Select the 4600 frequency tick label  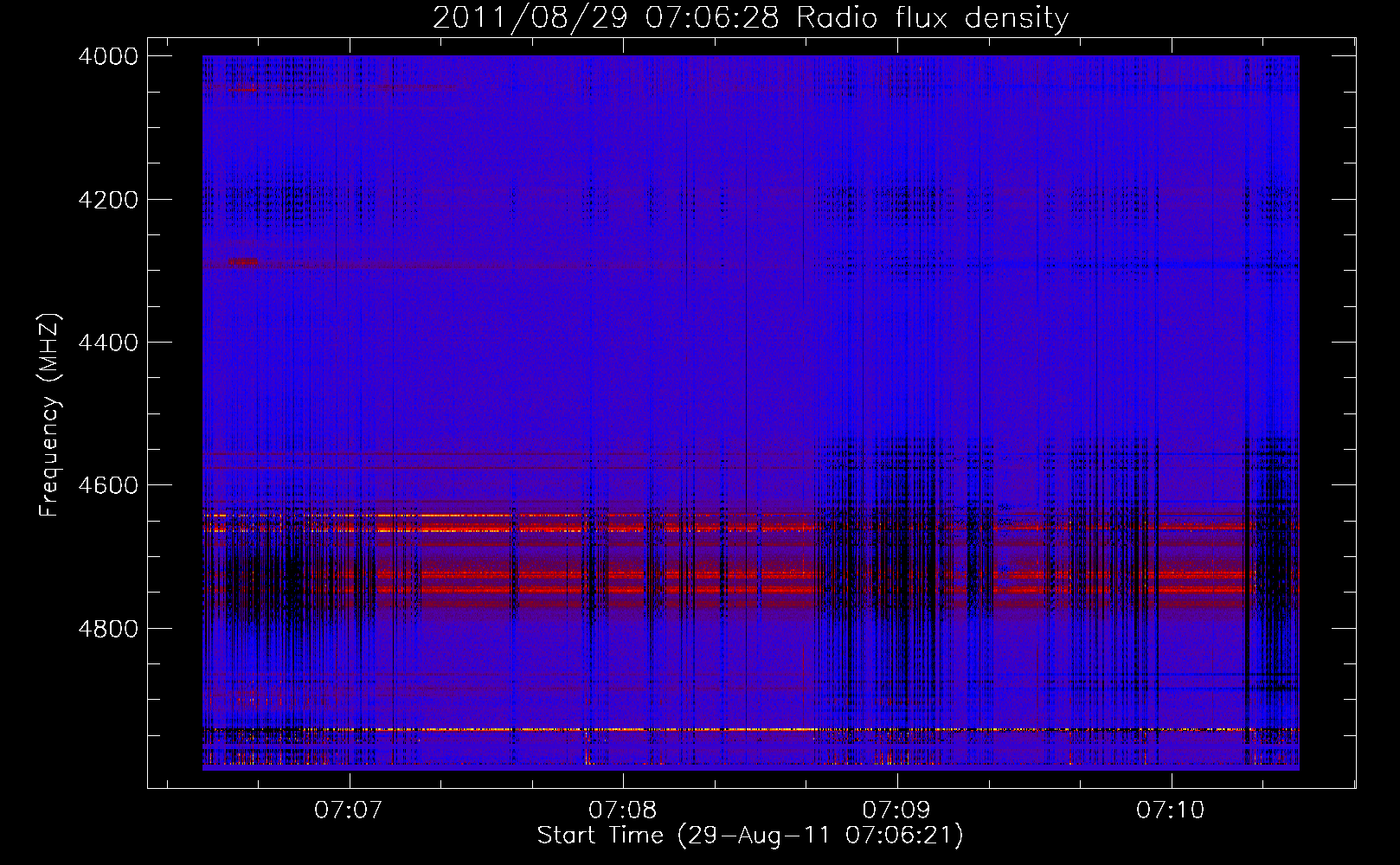[108, 485]
